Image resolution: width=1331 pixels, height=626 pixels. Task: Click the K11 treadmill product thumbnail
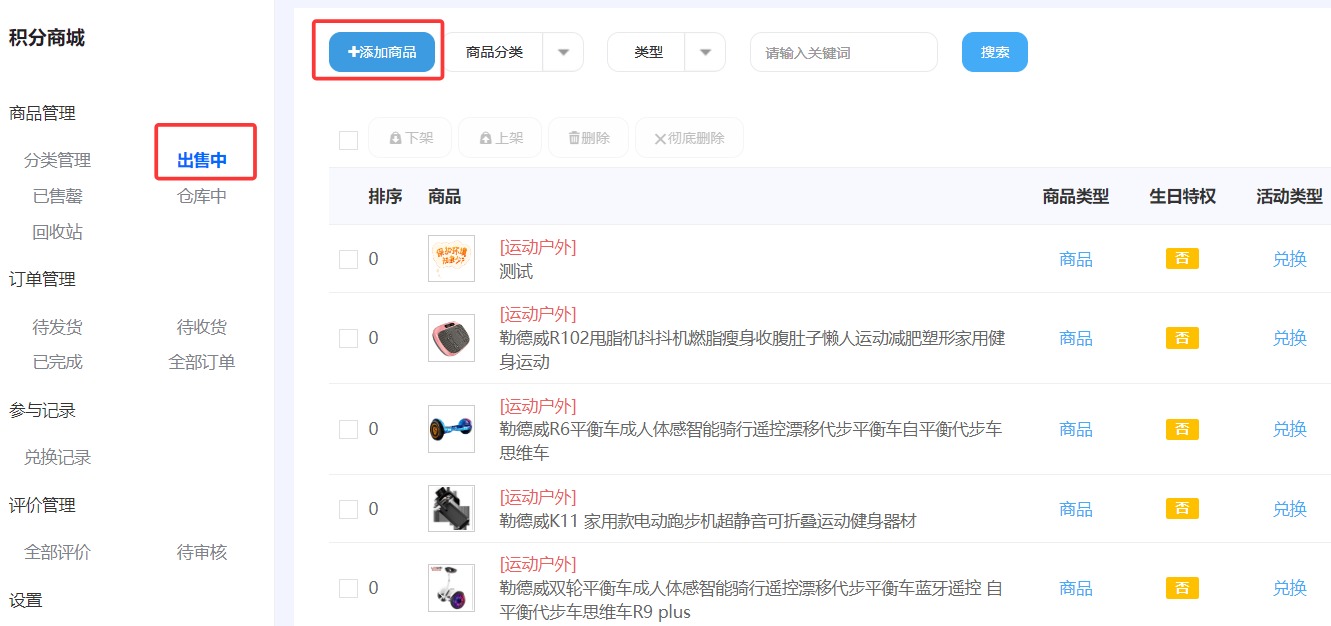pyautogui.click(x=451, y=508)
